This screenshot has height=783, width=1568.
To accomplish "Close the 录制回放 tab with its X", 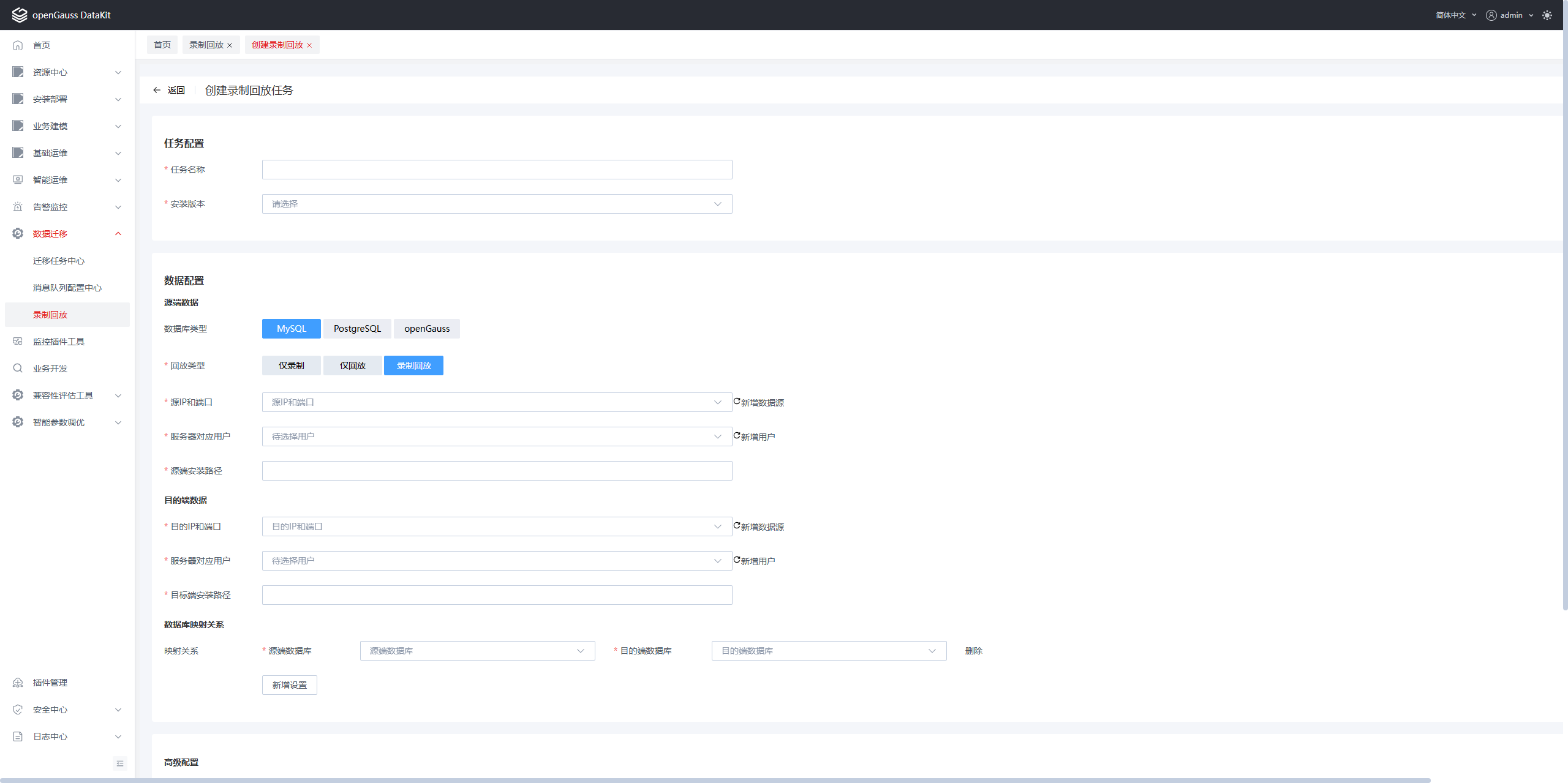I will [230, 45].
